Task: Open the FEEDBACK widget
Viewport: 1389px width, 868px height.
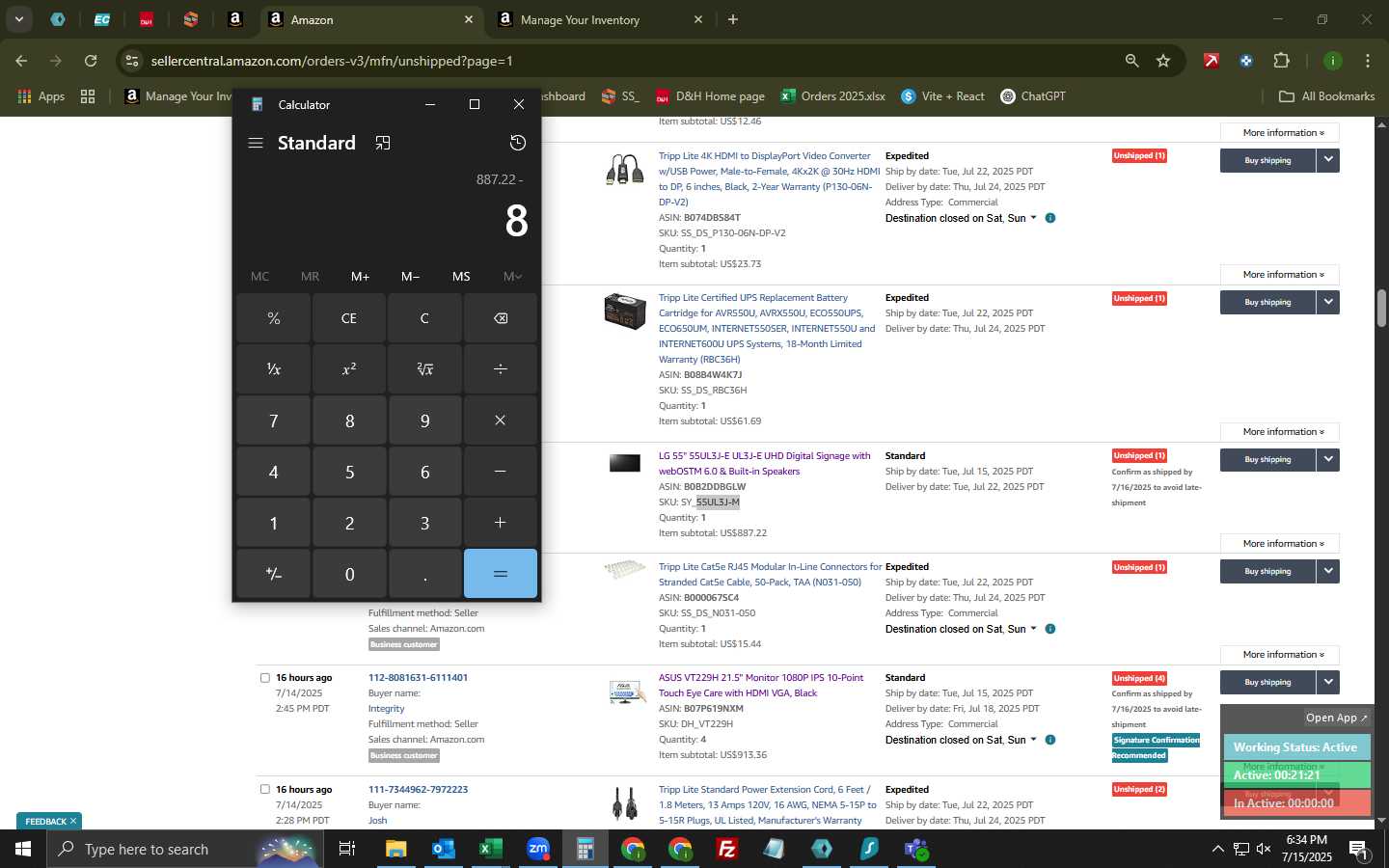Action: point(49,822)
